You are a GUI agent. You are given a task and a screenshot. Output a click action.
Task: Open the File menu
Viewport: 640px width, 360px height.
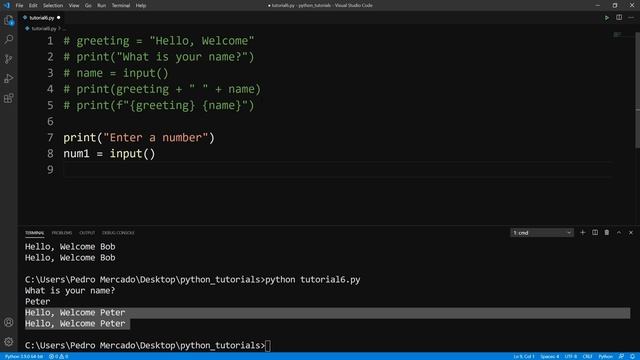coord(19,5)
